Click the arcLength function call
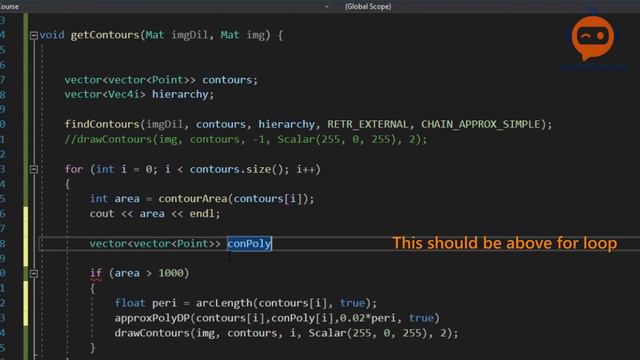 tap(224, 303)
